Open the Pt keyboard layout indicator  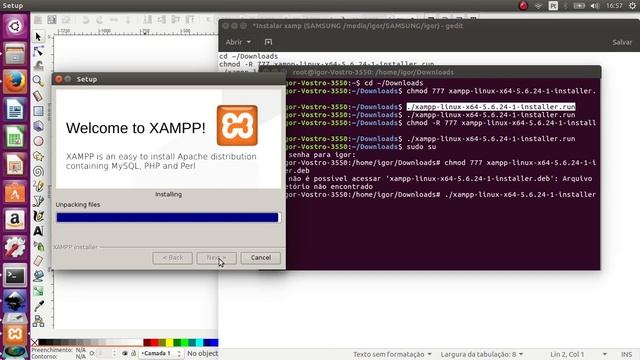(553, 6)
